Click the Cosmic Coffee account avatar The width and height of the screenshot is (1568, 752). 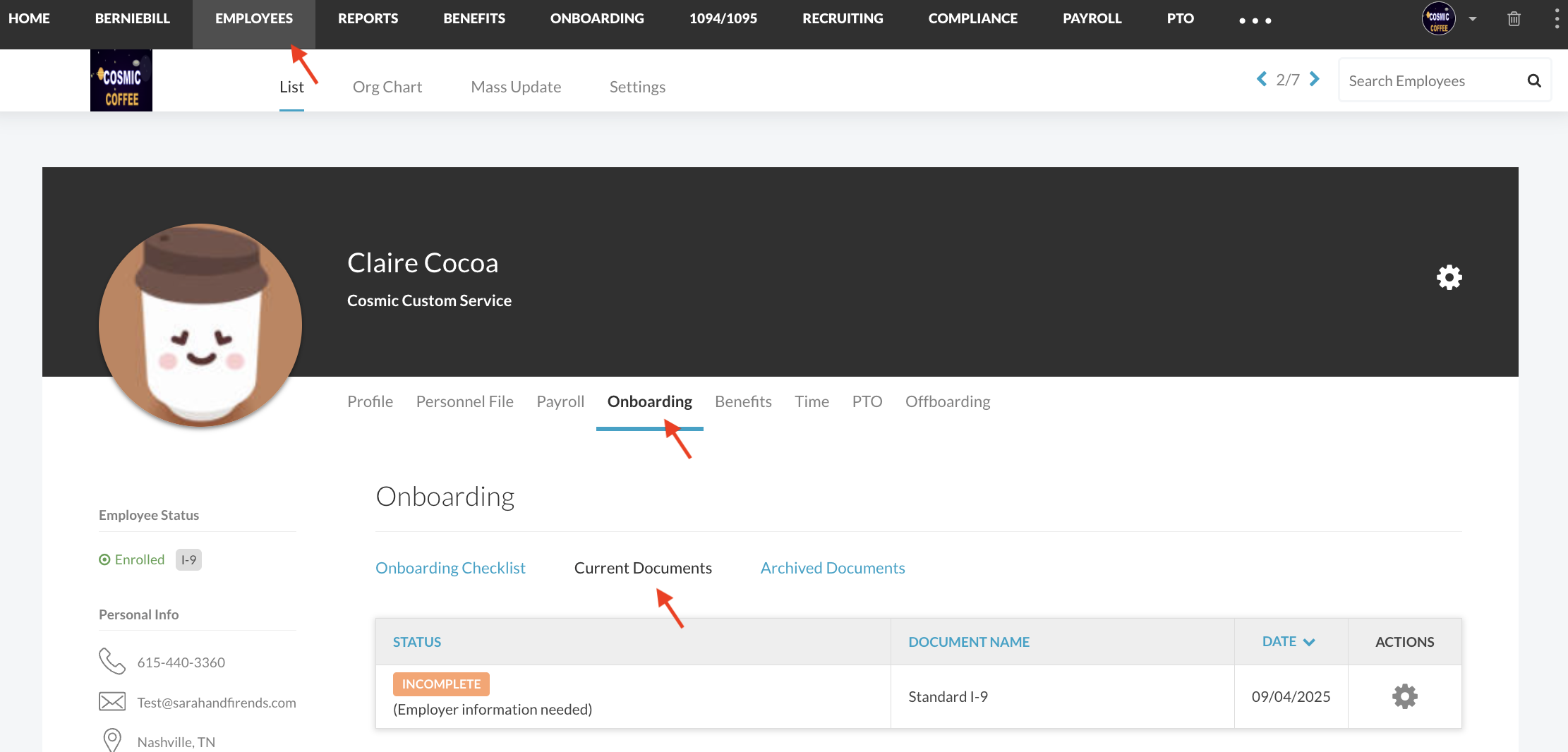[x=1438, y=18]
